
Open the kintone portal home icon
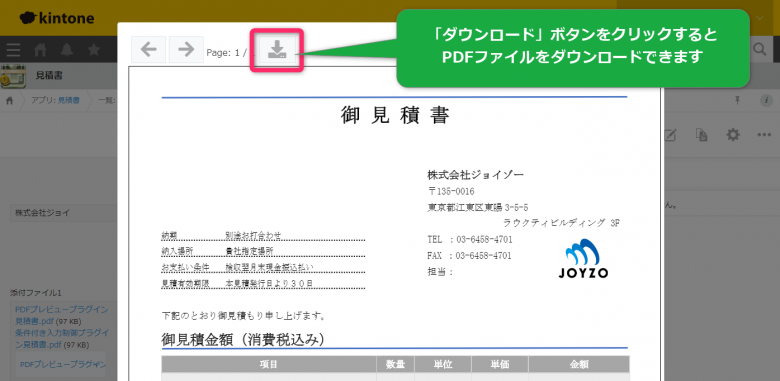[40, 50]
